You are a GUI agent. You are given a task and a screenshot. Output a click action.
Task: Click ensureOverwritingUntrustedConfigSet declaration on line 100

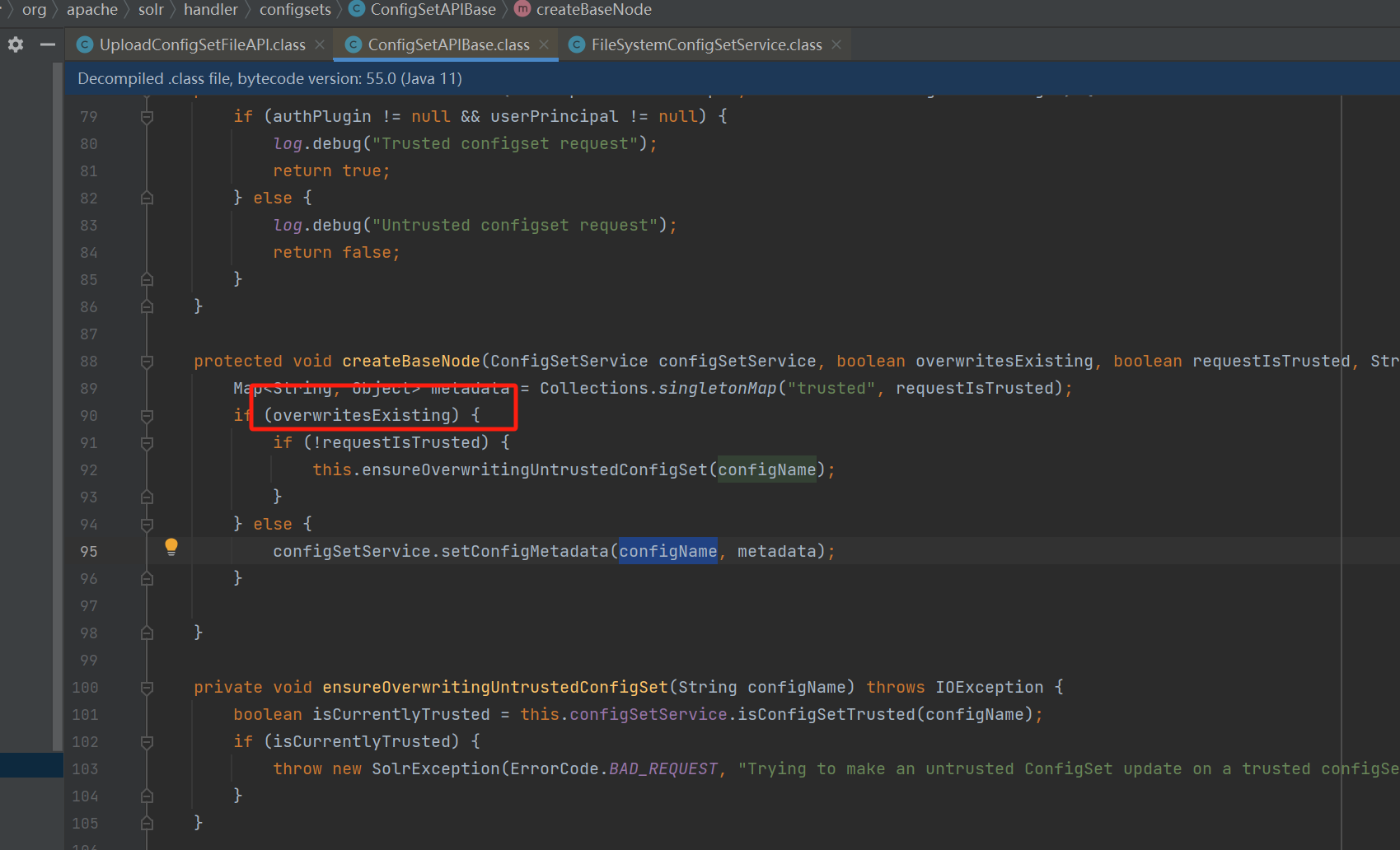[x=495, y=687]
